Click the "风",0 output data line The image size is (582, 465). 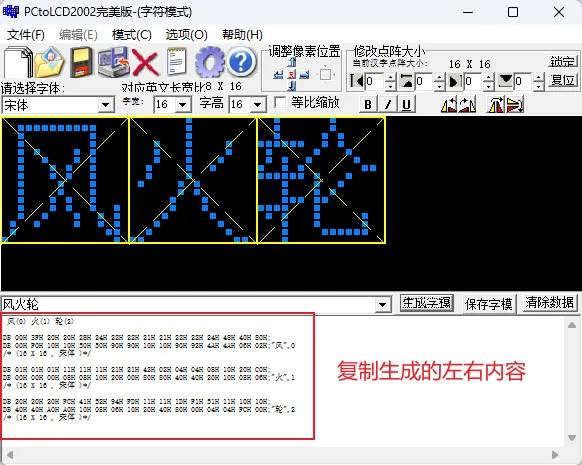(x=149, y=346)
